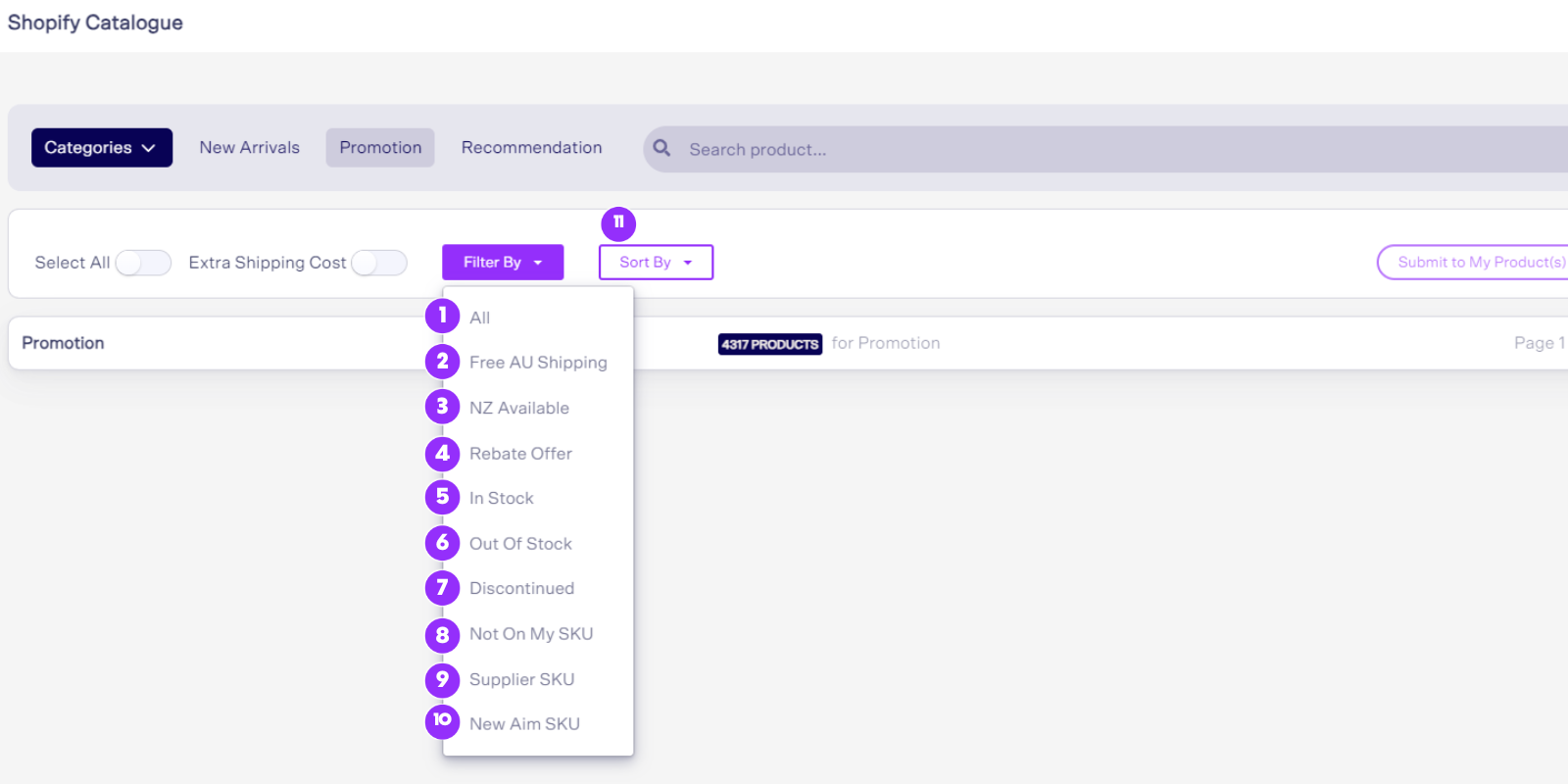Switch to New Arrivals tab
This screenshot has width=1568, height=784.
pyautogui.click(x=250, y=148)
